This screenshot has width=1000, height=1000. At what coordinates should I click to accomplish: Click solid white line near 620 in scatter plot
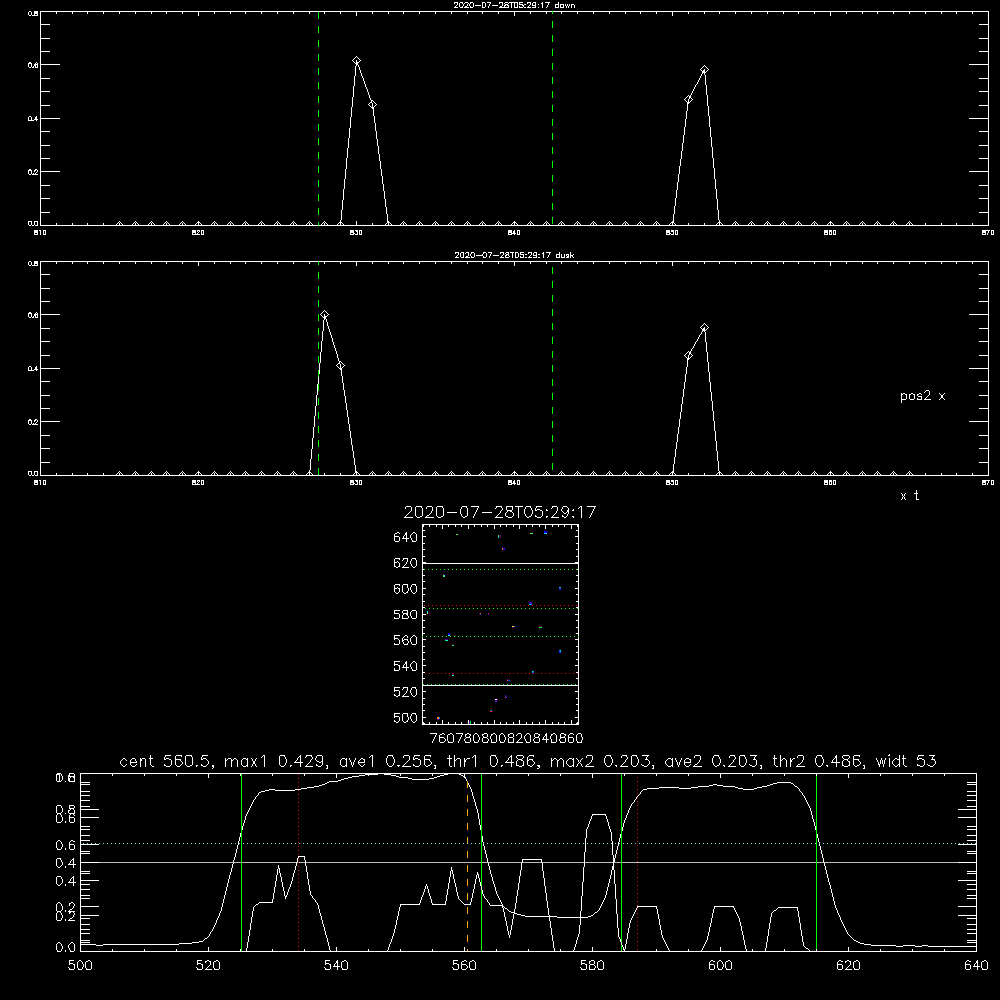(x=500, y=564)
